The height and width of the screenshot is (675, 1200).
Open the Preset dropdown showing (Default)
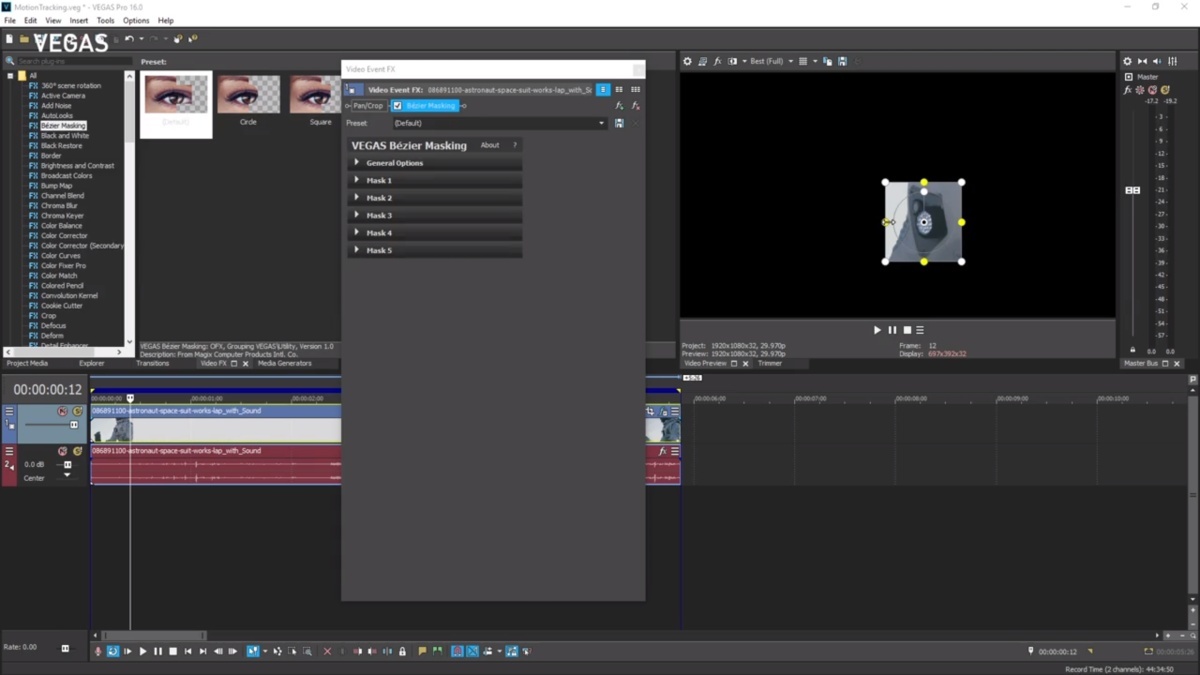point(601,123)
